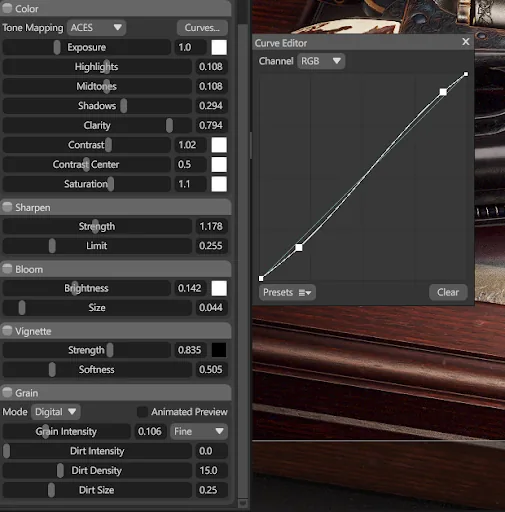Click the Vignette Softness value 0.505
The height and width of the screenshot is (512, 505).
pos(211,370)
